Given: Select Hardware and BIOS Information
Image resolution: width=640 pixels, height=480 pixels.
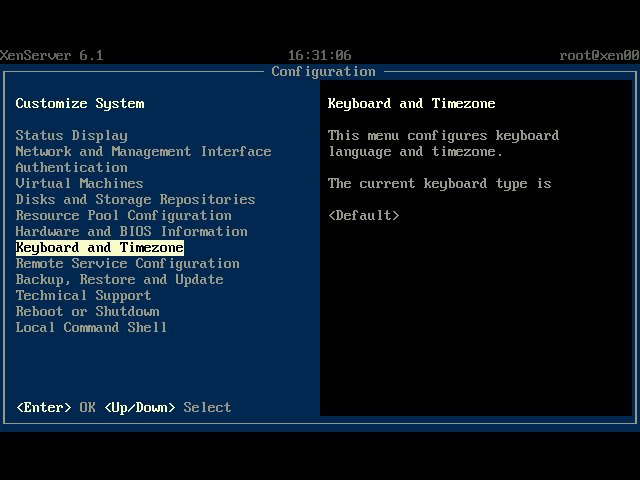Looking at the screenshot, I should point(131,231).
